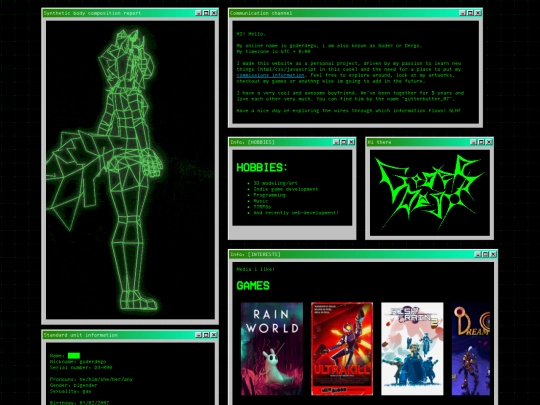
Task: Close the Synthetic body composition report window
Action: [214, 13]
